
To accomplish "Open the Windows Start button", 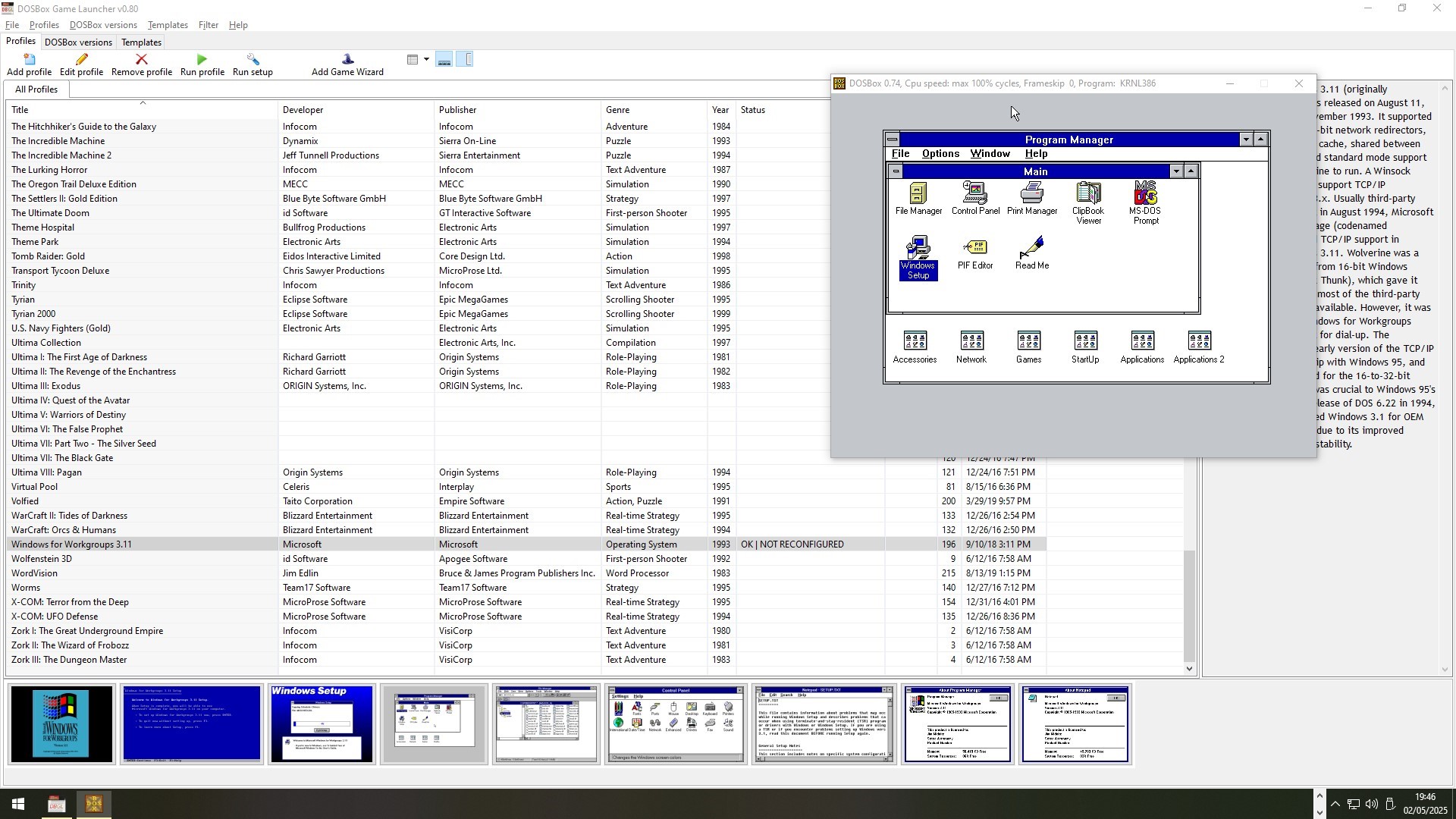I will point(18,804).
